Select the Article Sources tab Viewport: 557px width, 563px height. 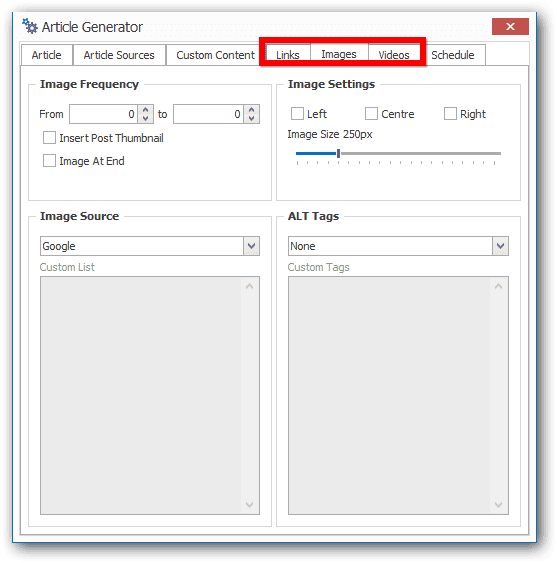click(119, 55)
